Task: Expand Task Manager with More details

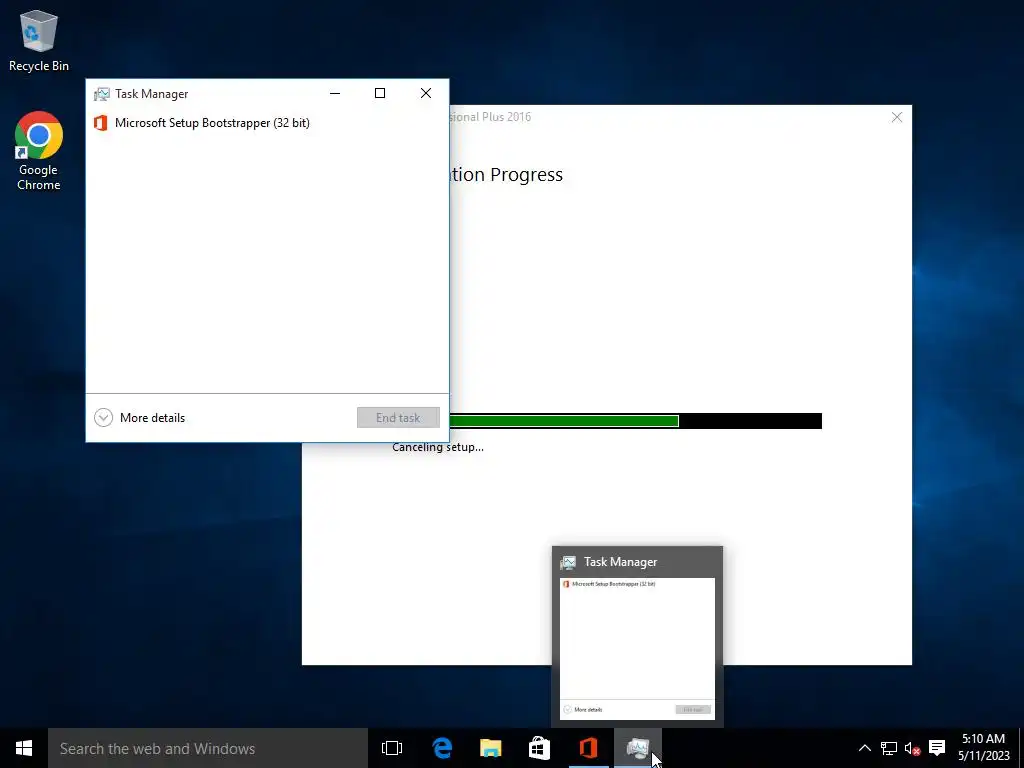Action: [x=140, y=417]
